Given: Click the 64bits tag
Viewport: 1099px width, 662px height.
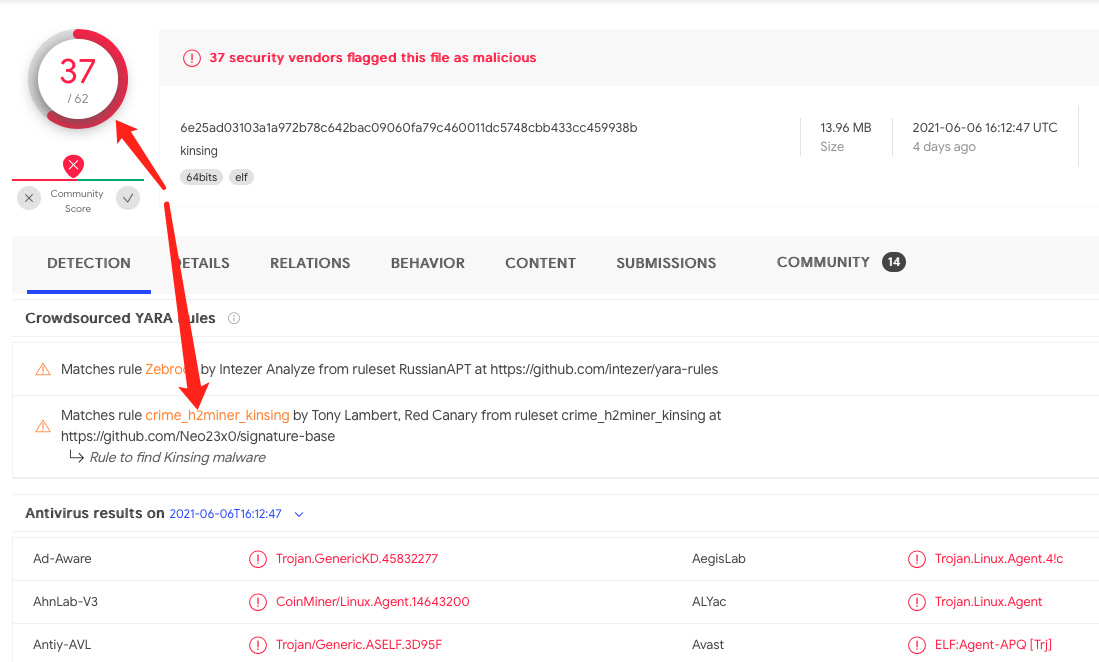Looking at the screenshot, I should coord(201,177).
